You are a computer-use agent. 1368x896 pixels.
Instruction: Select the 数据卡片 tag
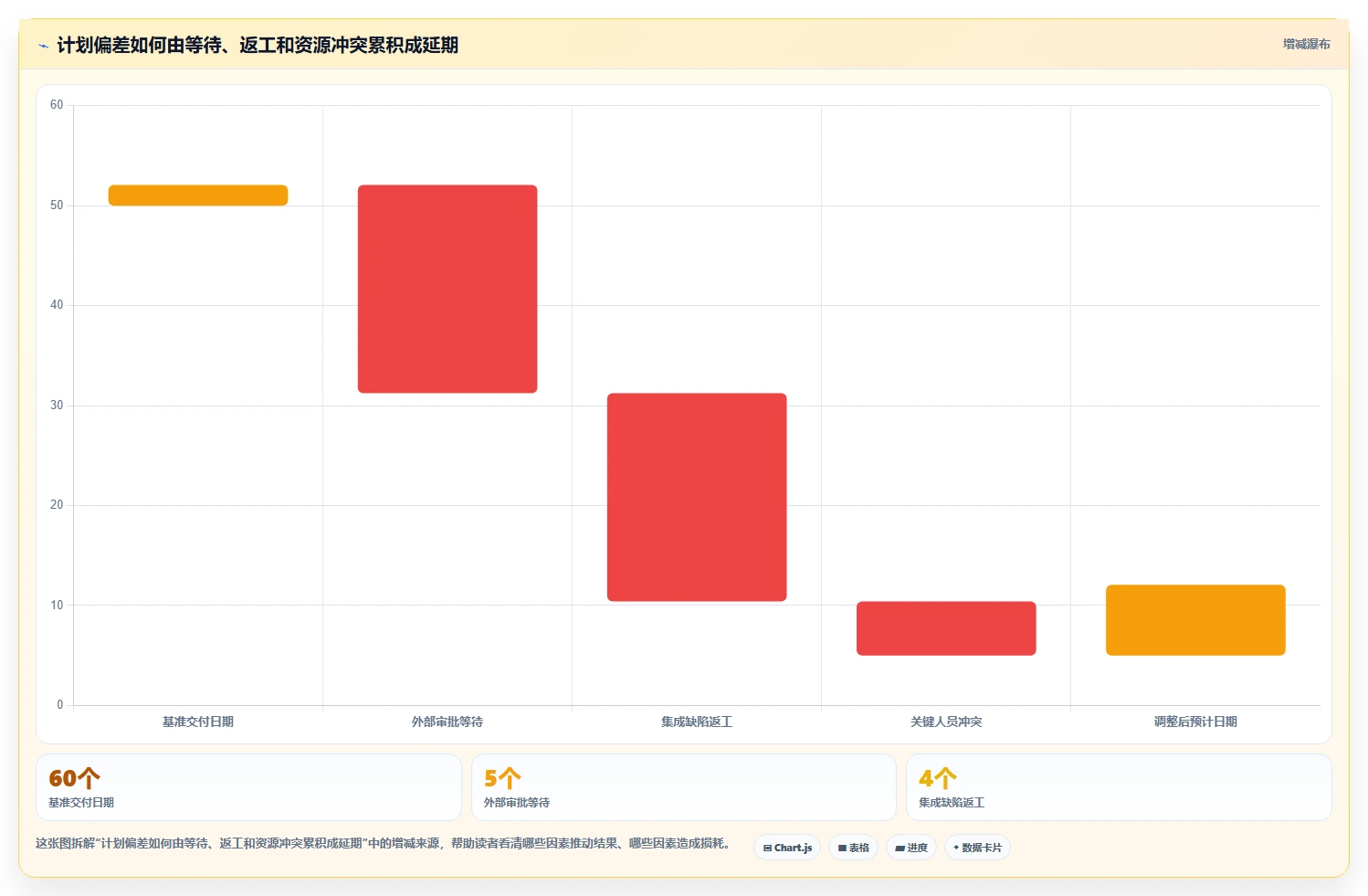977,848
